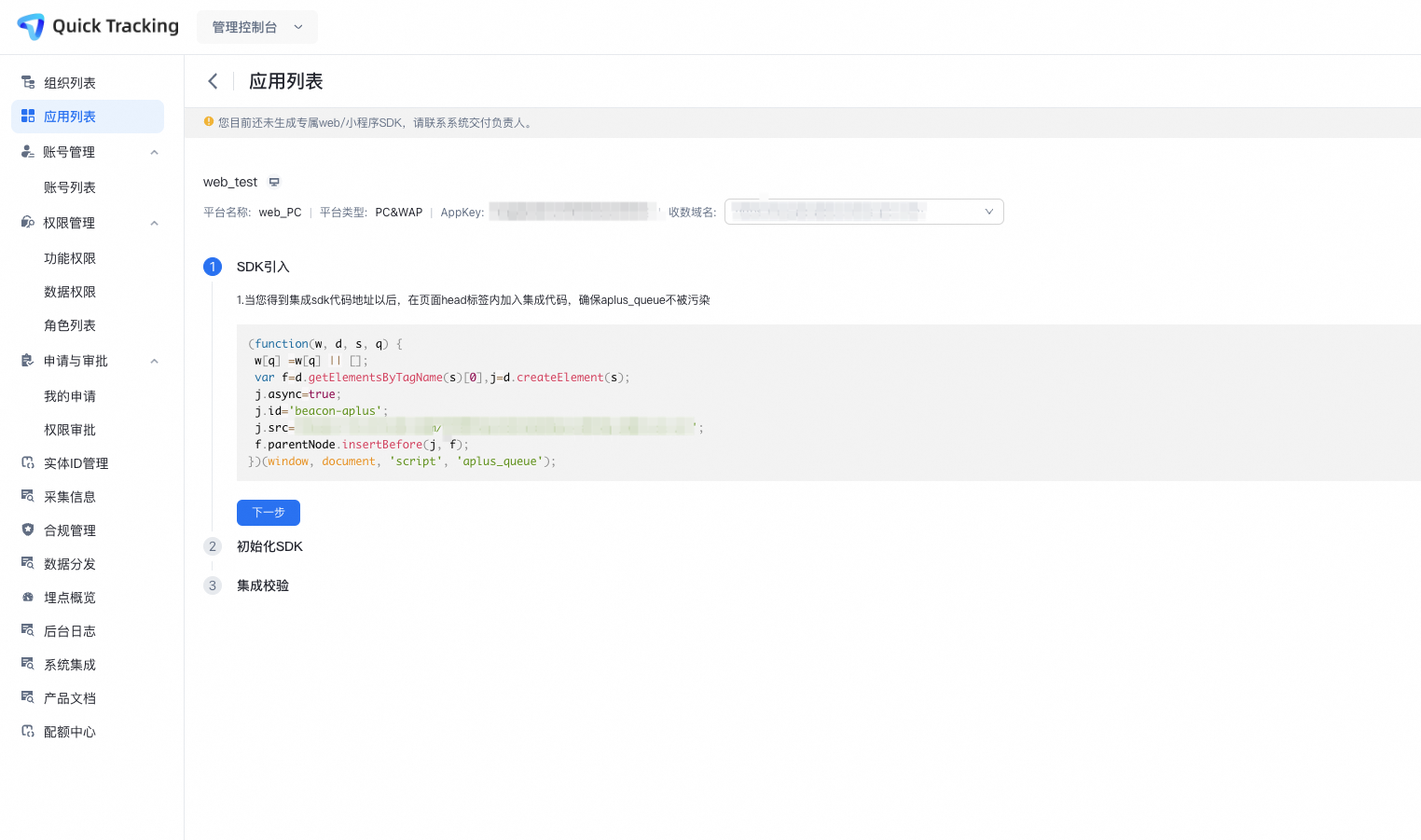Click the 后台日志 icon
Viewport: 1421px width, 840px height.
tap(28, 631)
